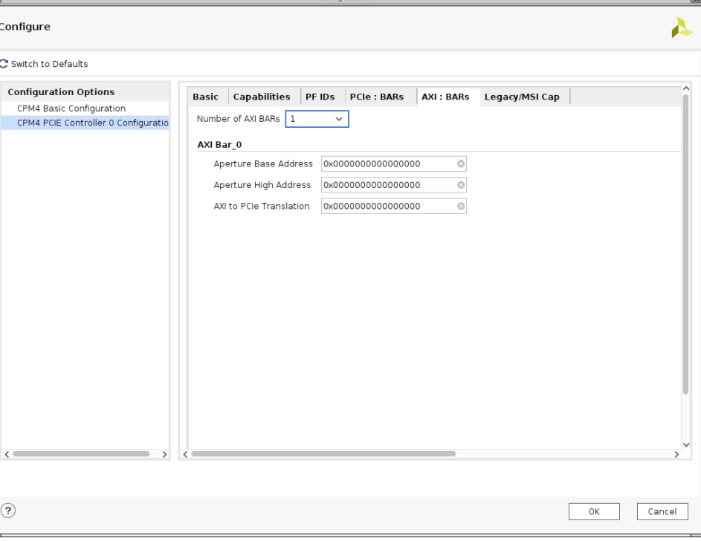701x541 pixels.
Task: Click the Configuration Options heading
Action: click(61, 92)
